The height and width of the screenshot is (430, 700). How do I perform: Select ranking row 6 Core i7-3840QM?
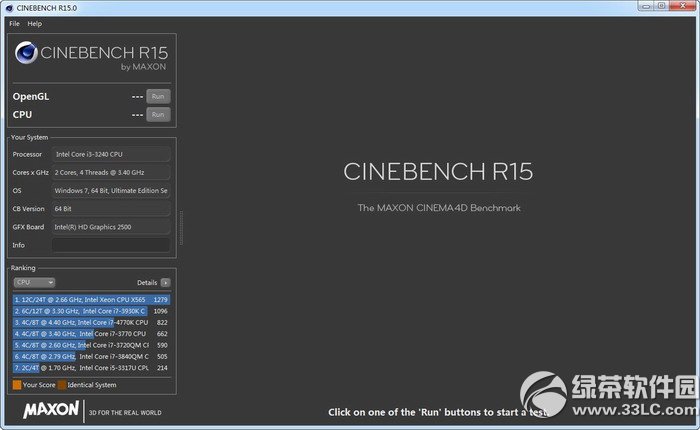coord(91,357)
